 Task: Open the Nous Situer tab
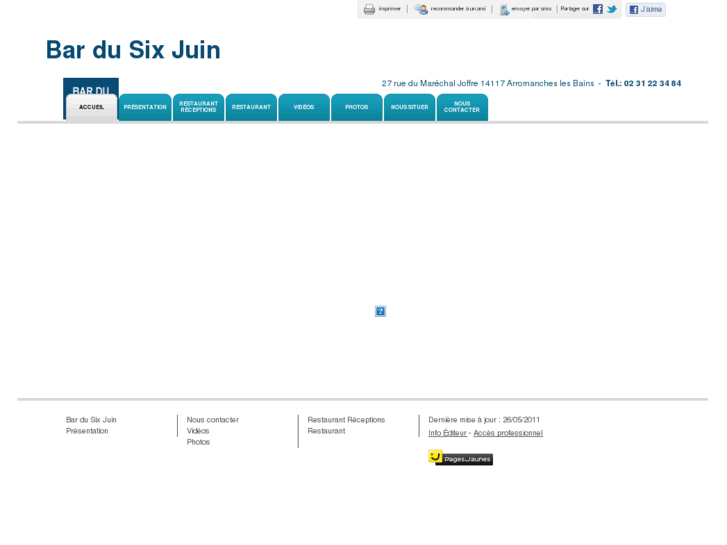click(x=409, y=107)
